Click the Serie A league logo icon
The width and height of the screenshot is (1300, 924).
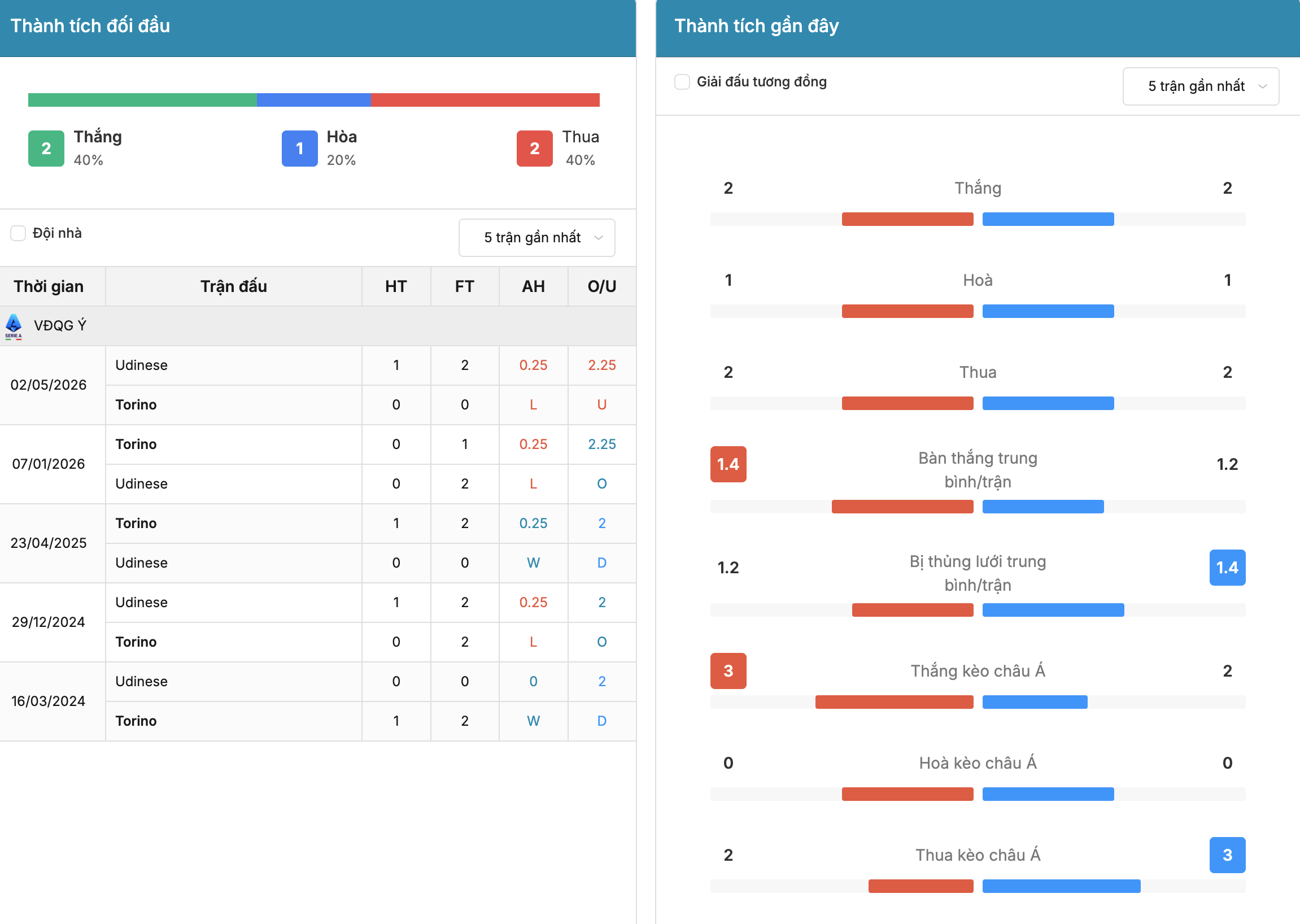(x=14, y=326)
